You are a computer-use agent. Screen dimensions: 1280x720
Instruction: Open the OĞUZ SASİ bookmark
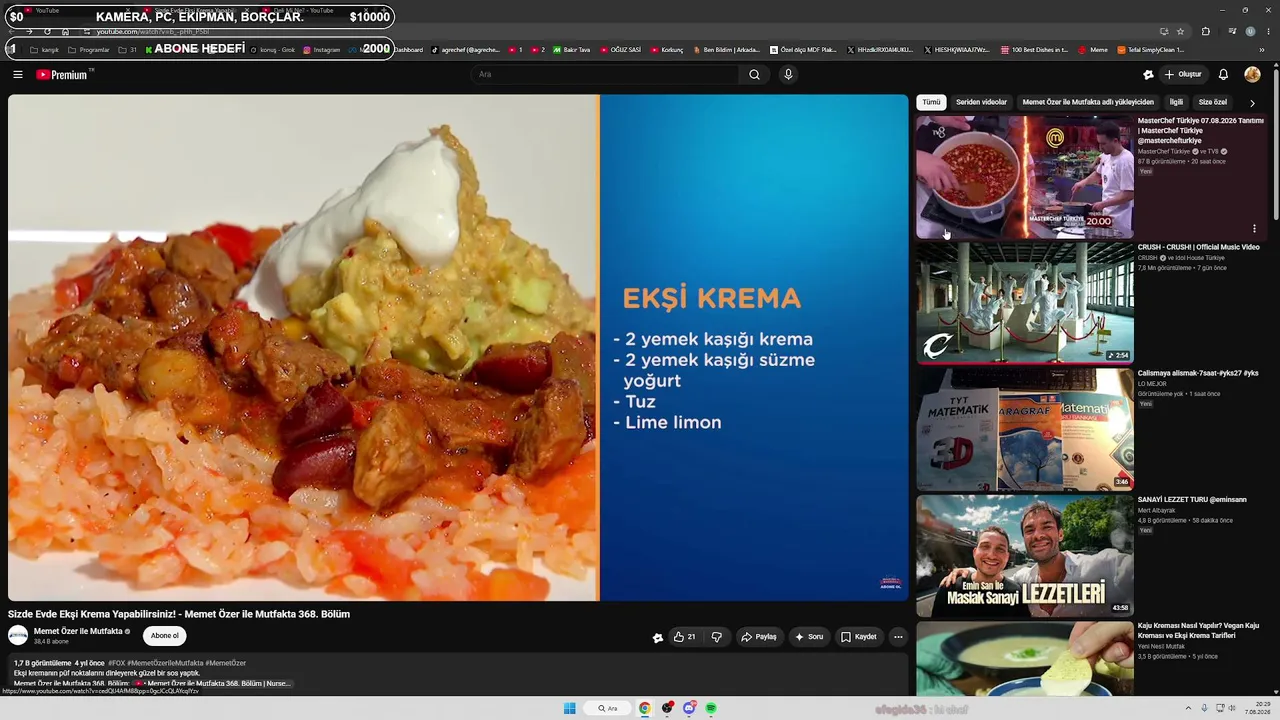click(x=620, y=50)
